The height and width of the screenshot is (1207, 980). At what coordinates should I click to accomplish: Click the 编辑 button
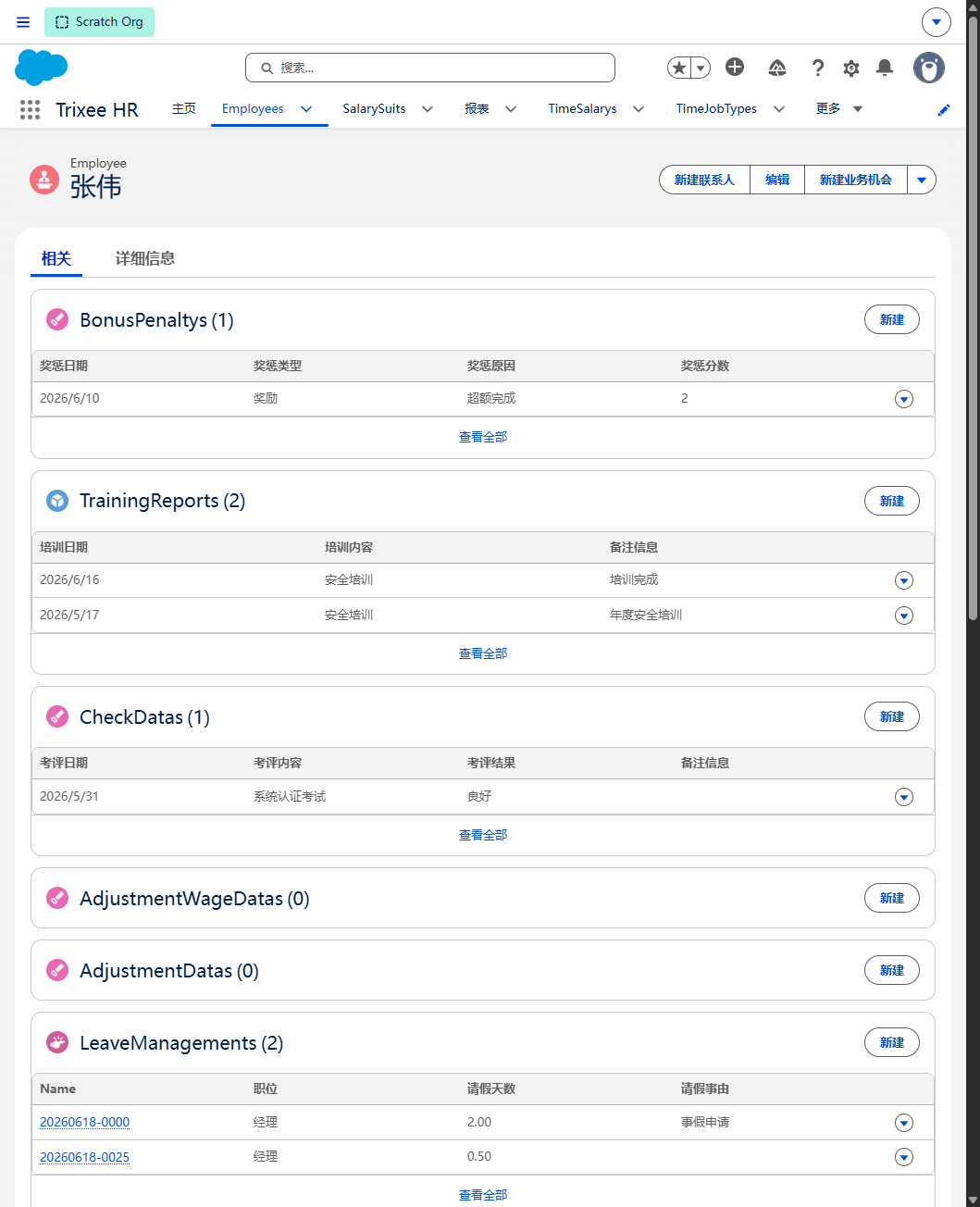(x=777, y=180)
